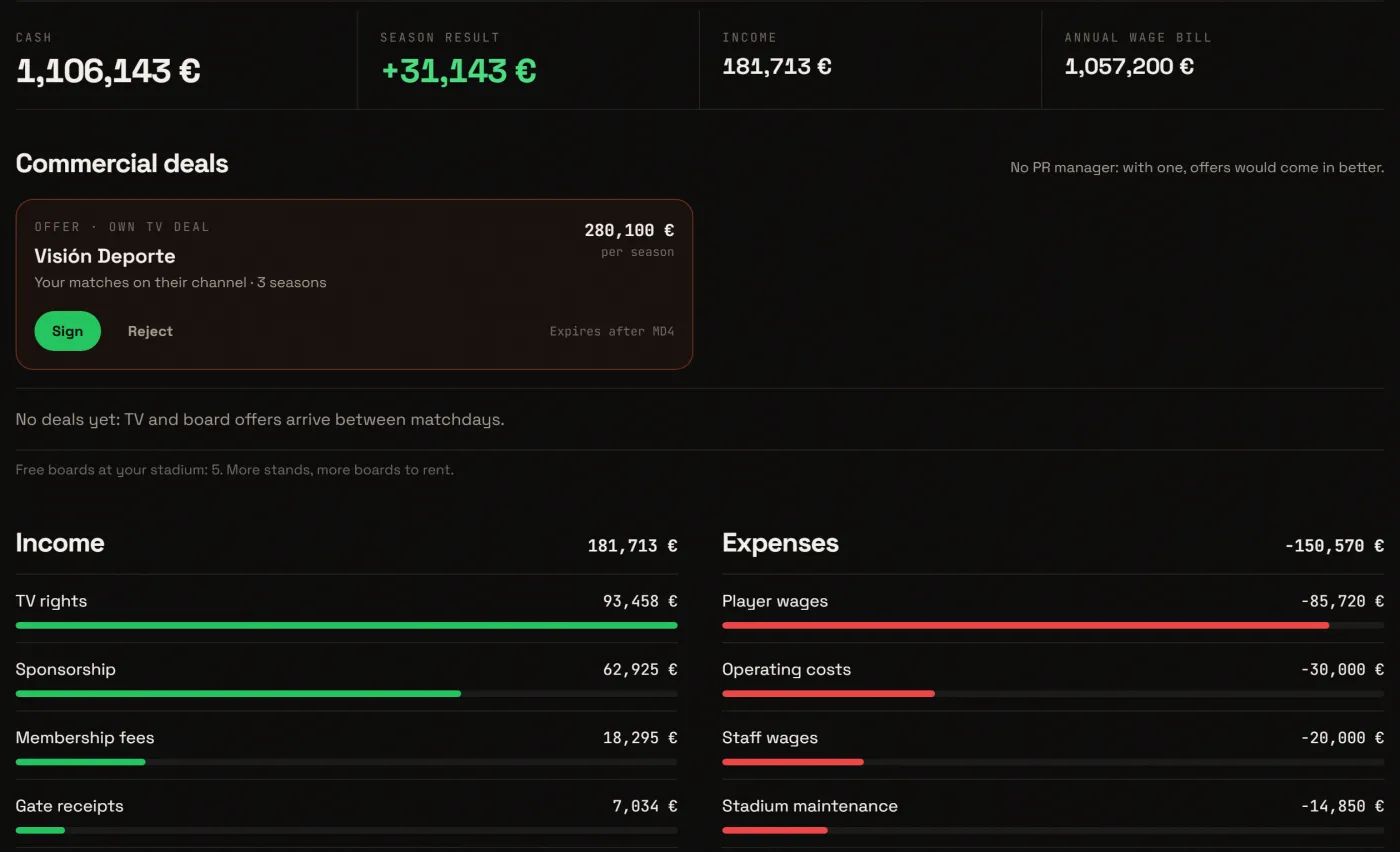Click the Gate receipts amount 7,034 €
This screenshot has width=1400, height=852.
[x=645, y=806]
